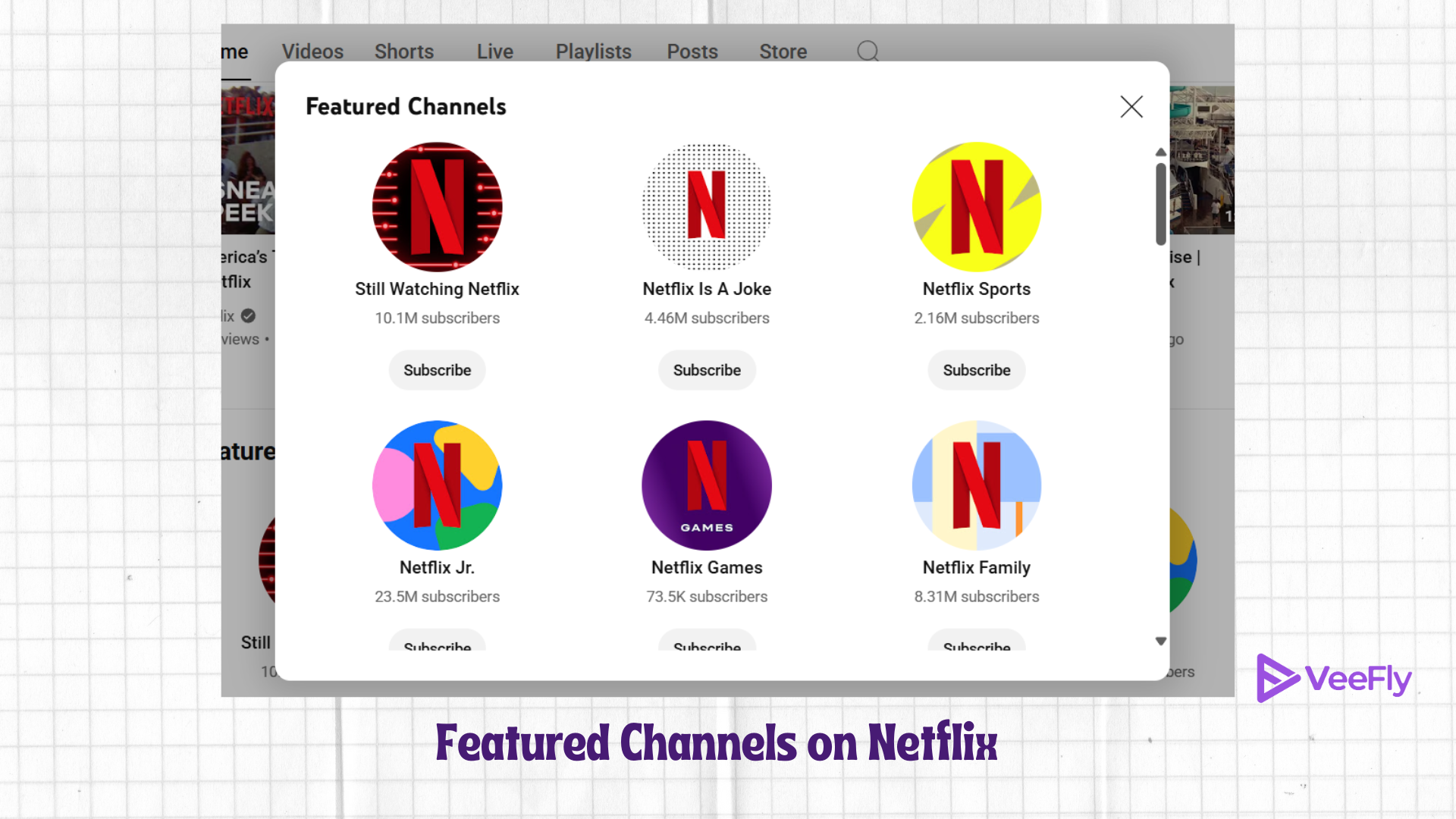Click the purple Netflix Games logo
This screenshot has width=1456, height=819.
[707, 485]
